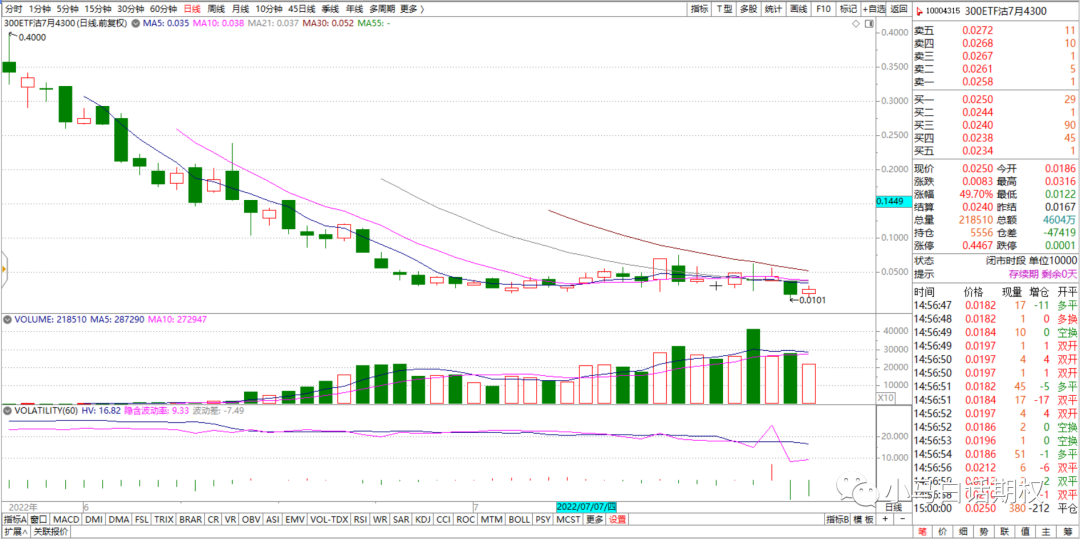Select the MACD indicator tab
This screenshot has width=1080, height=539.
click(66, 520)
